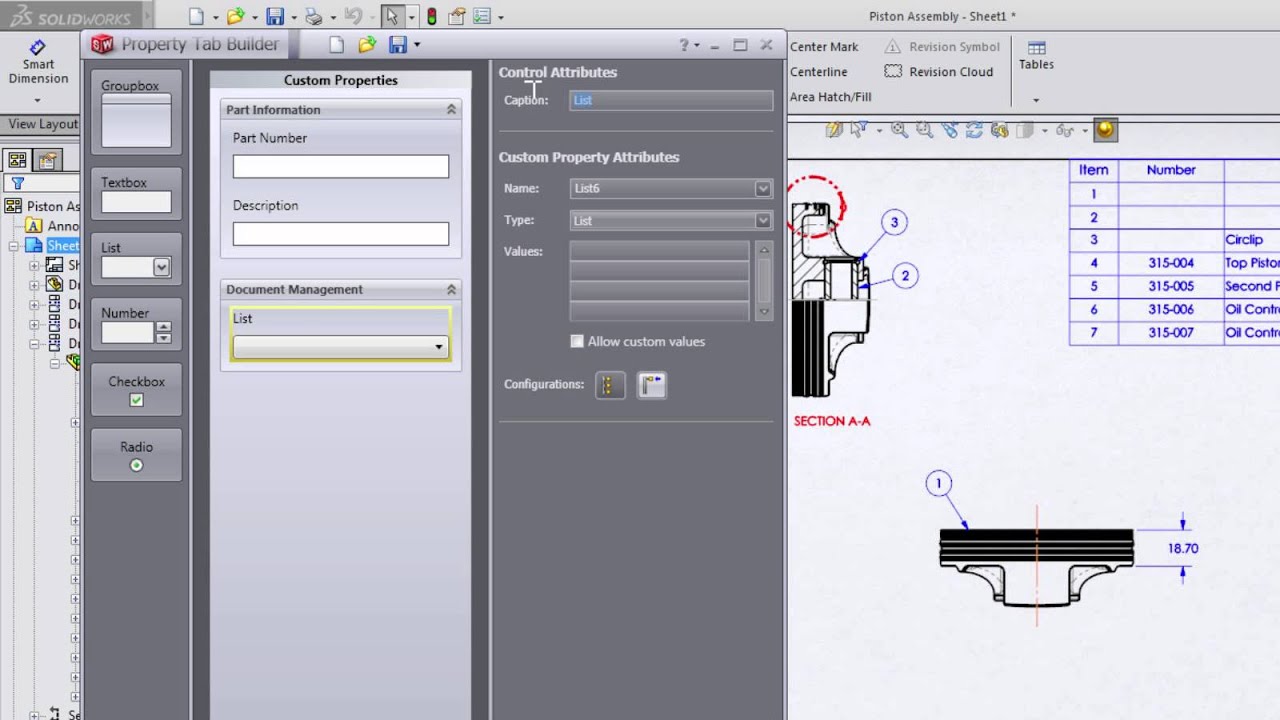The height and width of the screenshot is (720, 1280).
Task: Click the Rebuild traffic light icon
Action: click(x=432, y=16)
